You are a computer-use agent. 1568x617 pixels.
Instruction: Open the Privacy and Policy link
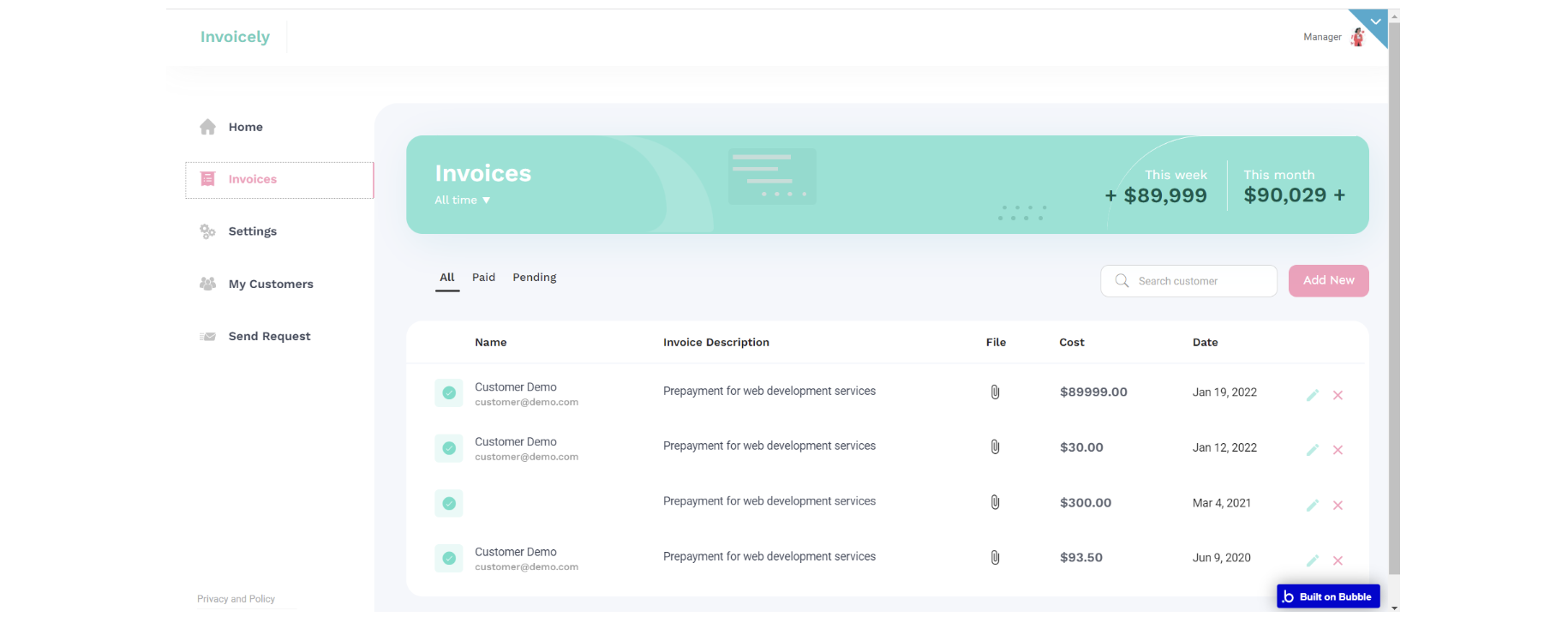tap(236, 599)
